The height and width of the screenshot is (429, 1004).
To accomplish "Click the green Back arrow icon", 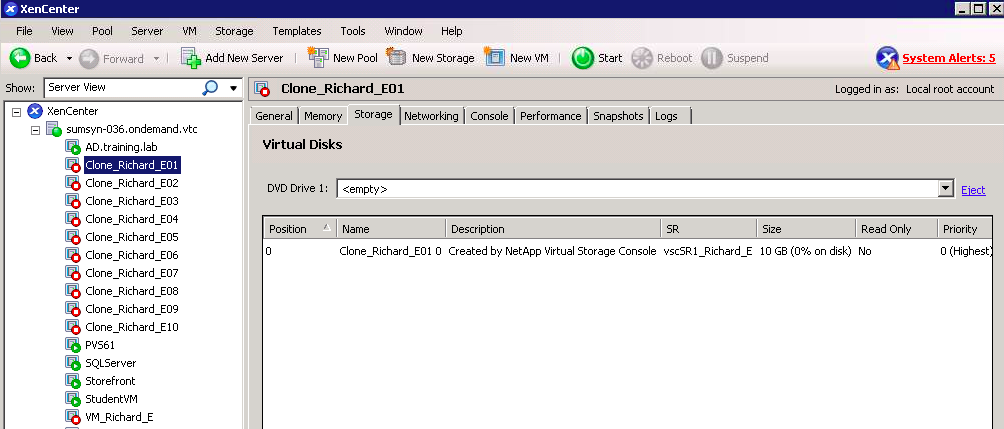I will pos(20,58).
